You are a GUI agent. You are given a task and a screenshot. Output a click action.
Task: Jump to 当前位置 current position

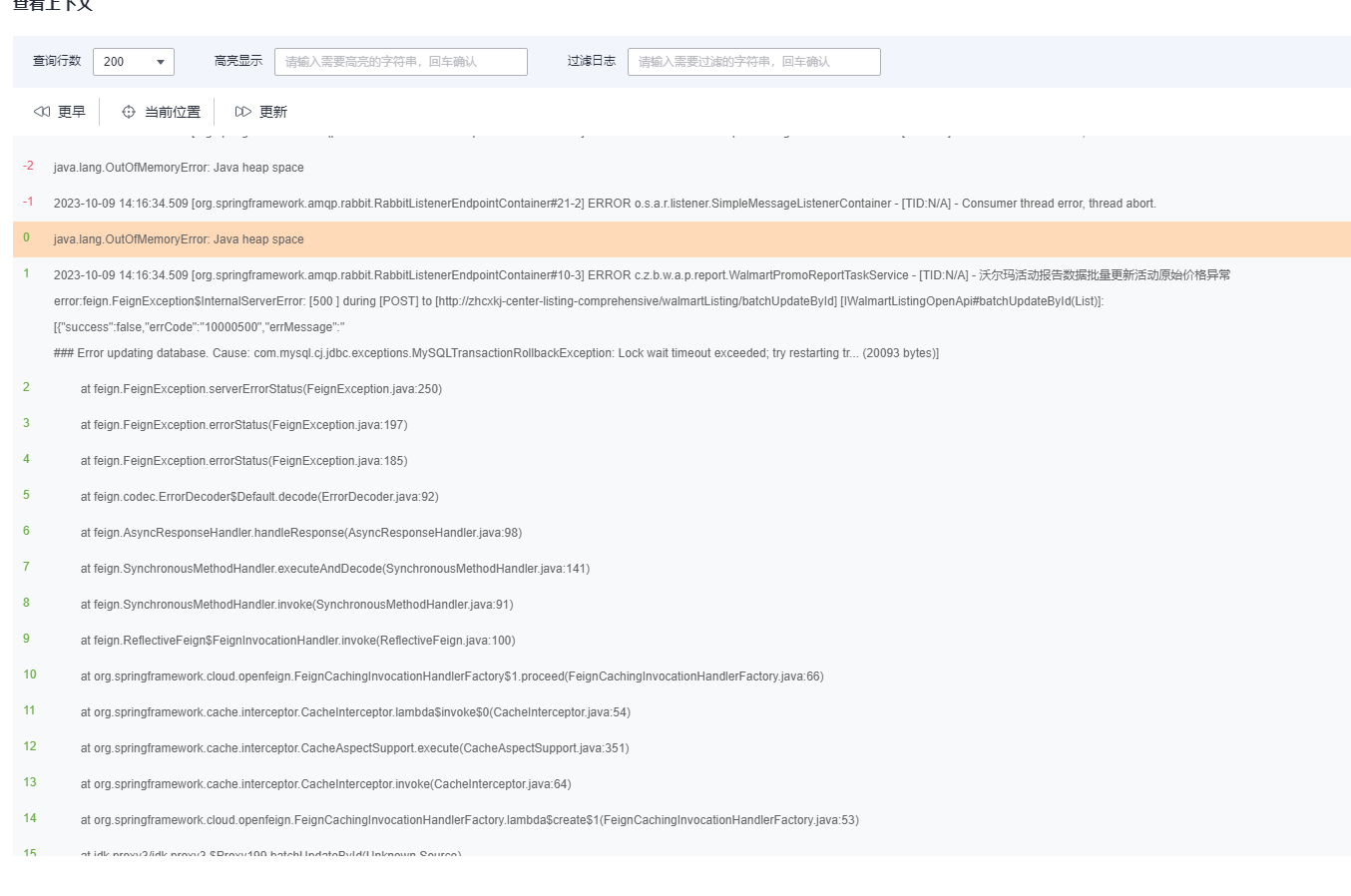point(161,112)
